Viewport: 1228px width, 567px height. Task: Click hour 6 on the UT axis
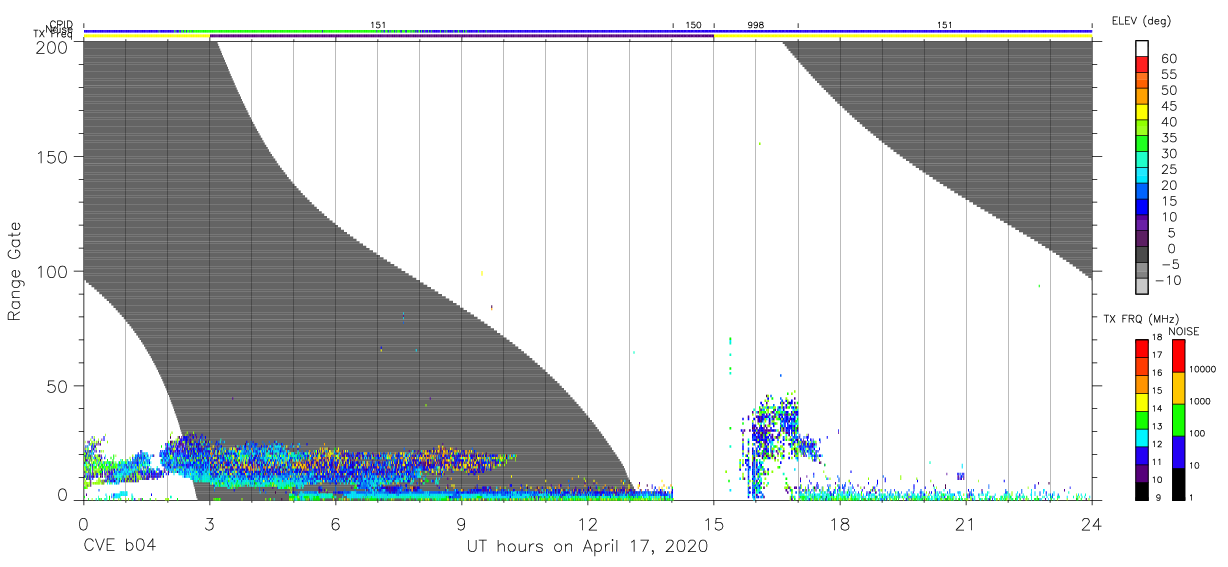click(335, 524)
